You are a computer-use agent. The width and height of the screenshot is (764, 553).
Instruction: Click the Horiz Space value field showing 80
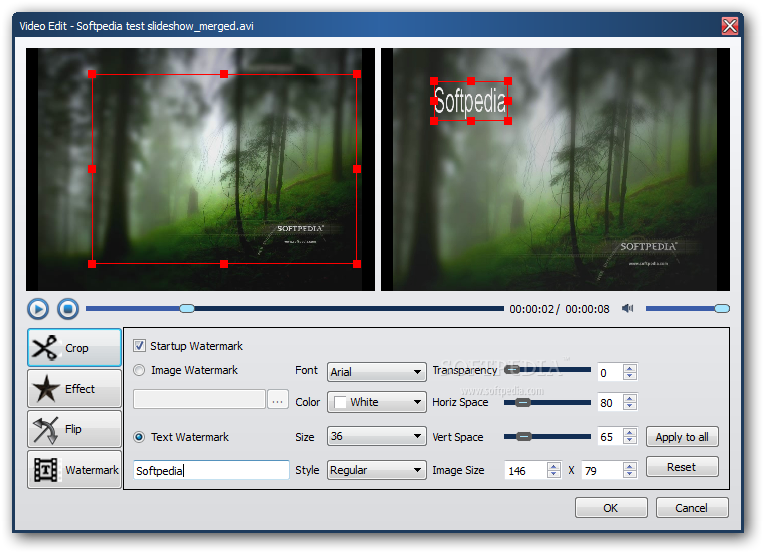pos(610,402)
